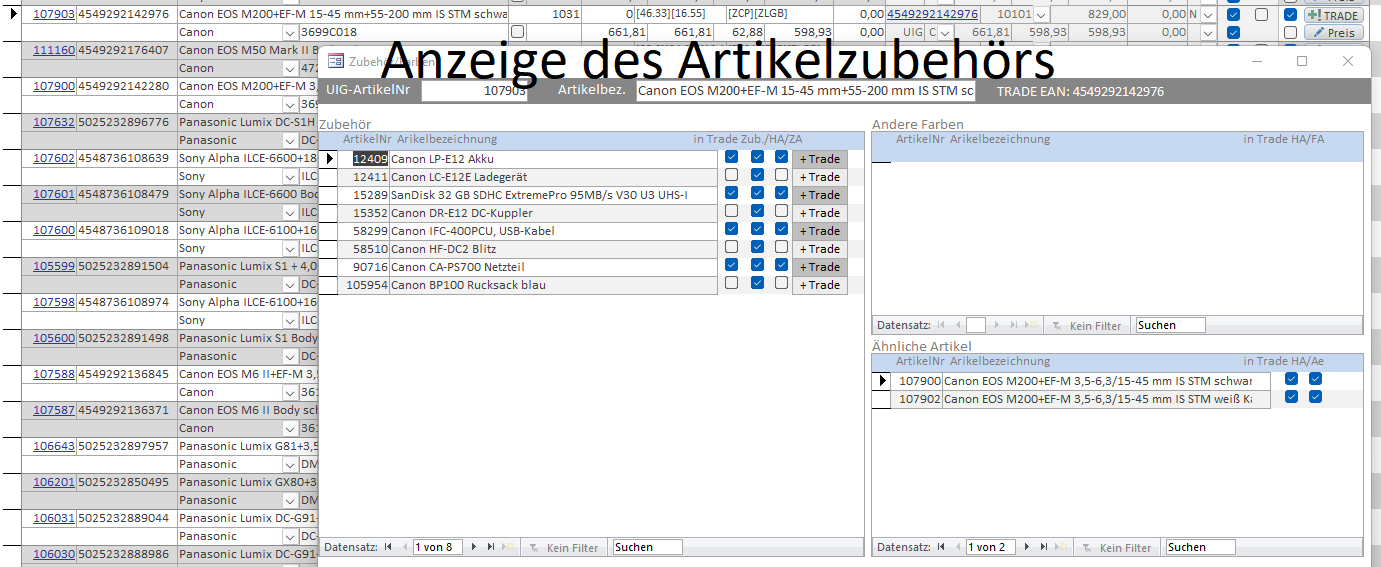Open dropdown next to value 10101

tap(1041, 15)
